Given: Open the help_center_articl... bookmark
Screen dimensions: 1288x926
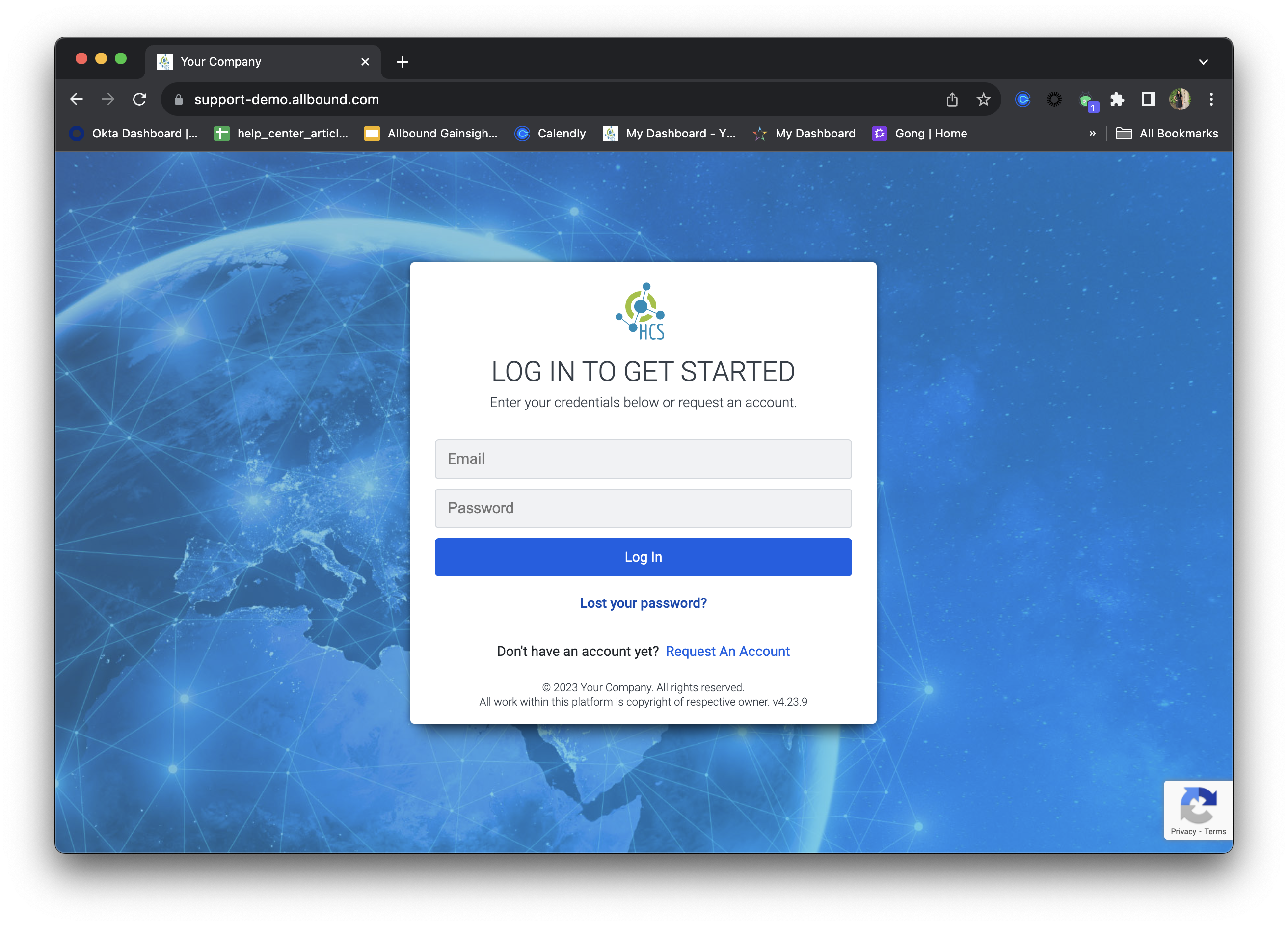Looking at the screenshot, I should coord(281,134).
